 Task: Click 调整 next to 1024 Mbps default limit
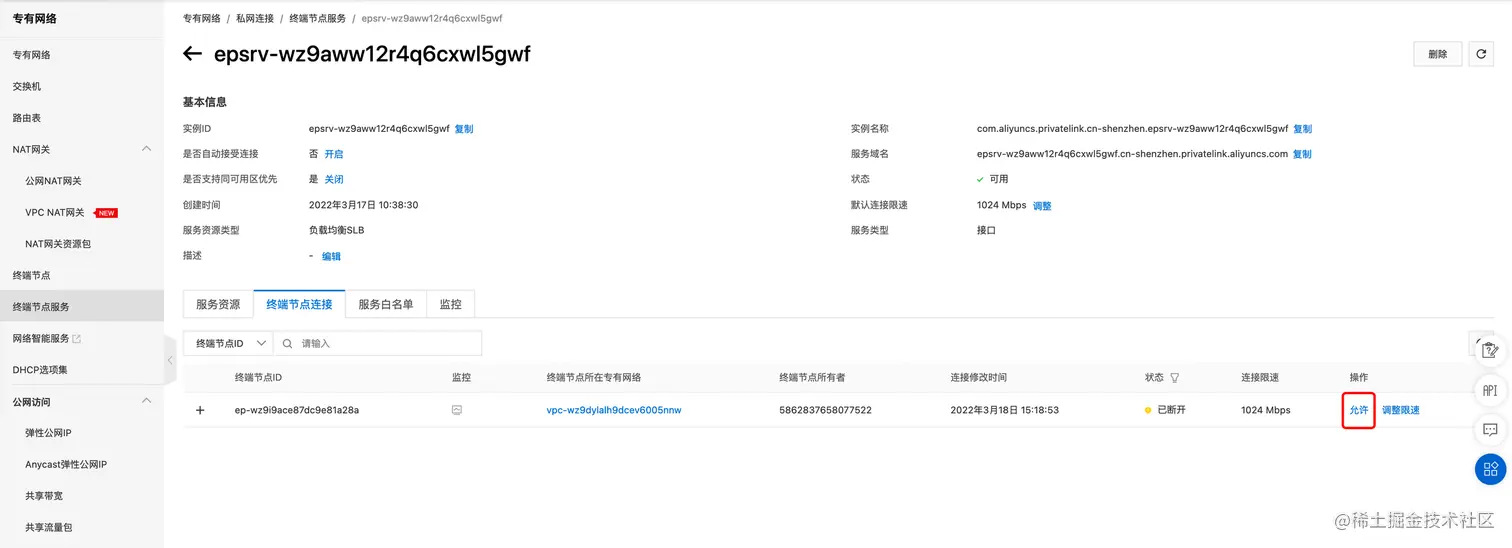click(x=1042, y=205)
